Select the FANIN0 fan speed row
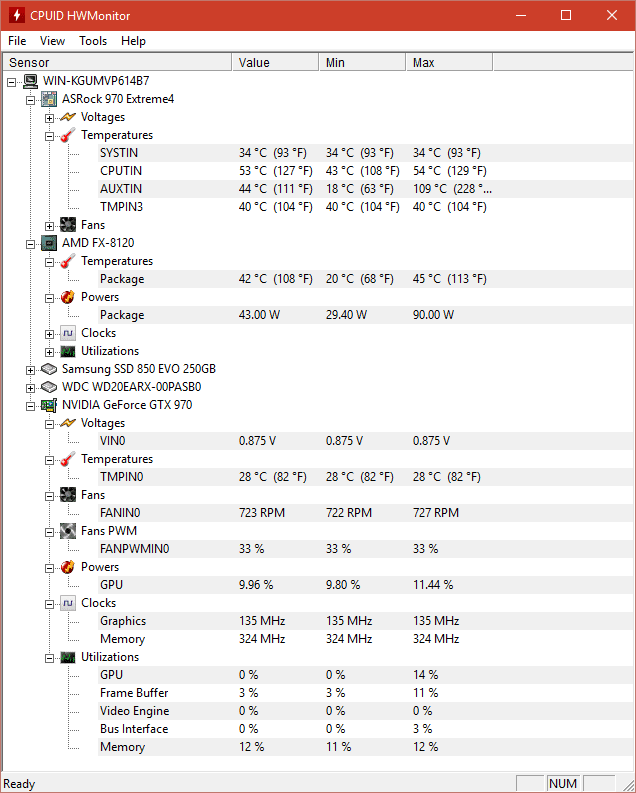Screen dimensions: 636x793 (120, 513)
